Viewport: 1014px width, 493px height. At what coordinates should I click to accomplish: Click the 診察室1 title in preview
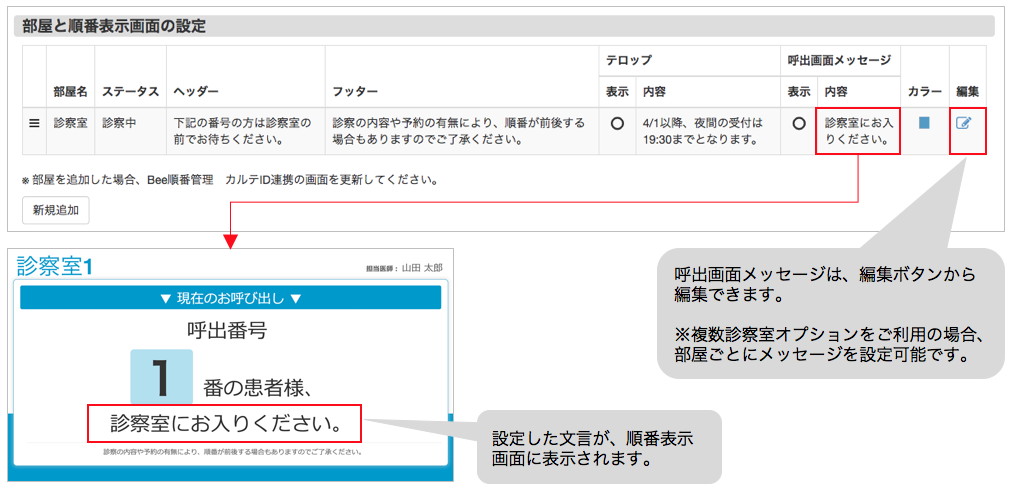[56, 266]
